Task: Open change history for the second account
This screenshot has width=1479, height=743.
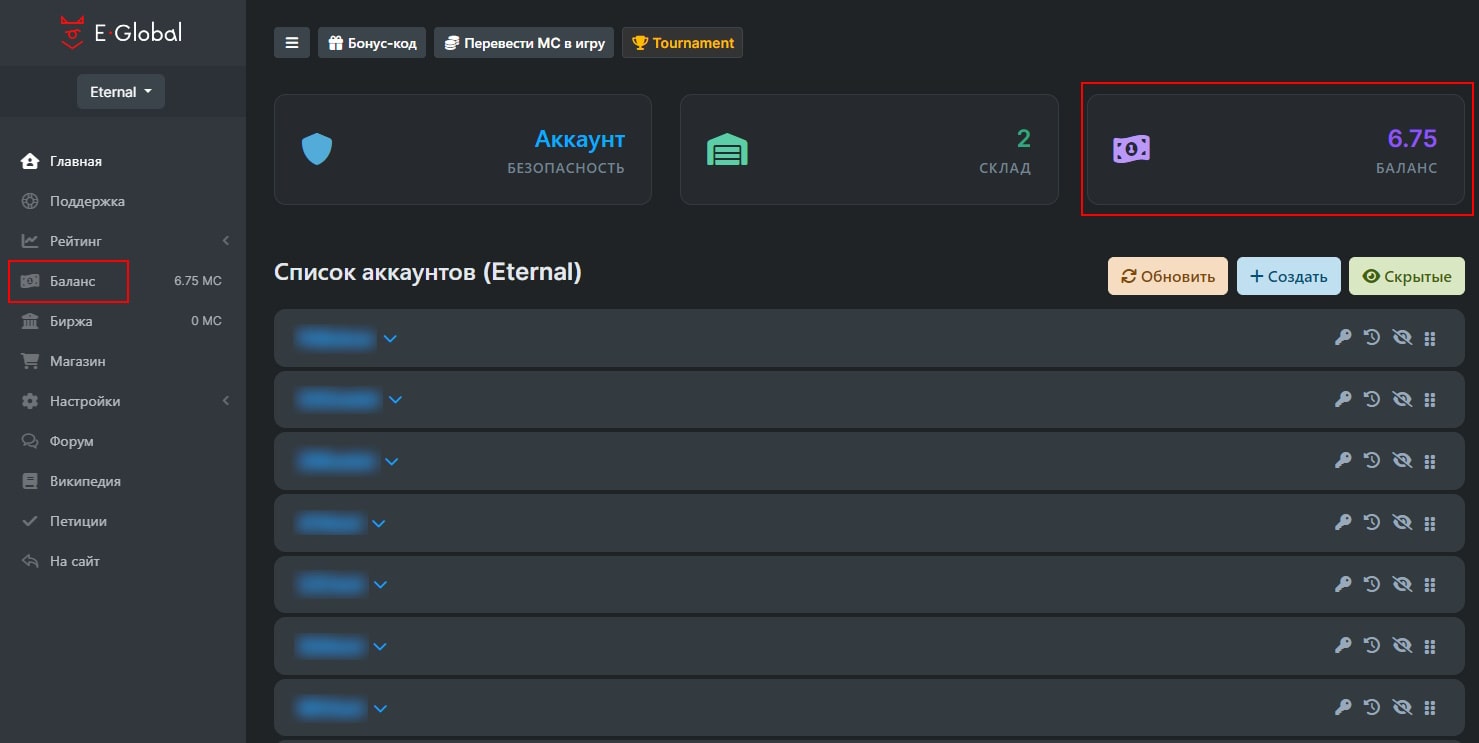Action: 1371,398
